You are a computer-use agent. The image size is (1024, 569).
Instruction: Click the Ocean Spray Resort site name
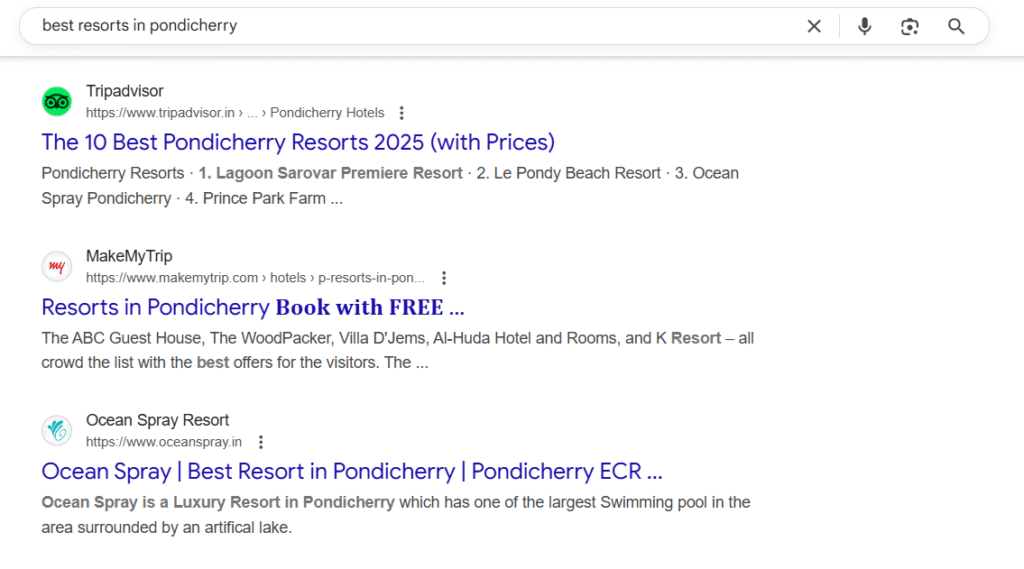157,420
